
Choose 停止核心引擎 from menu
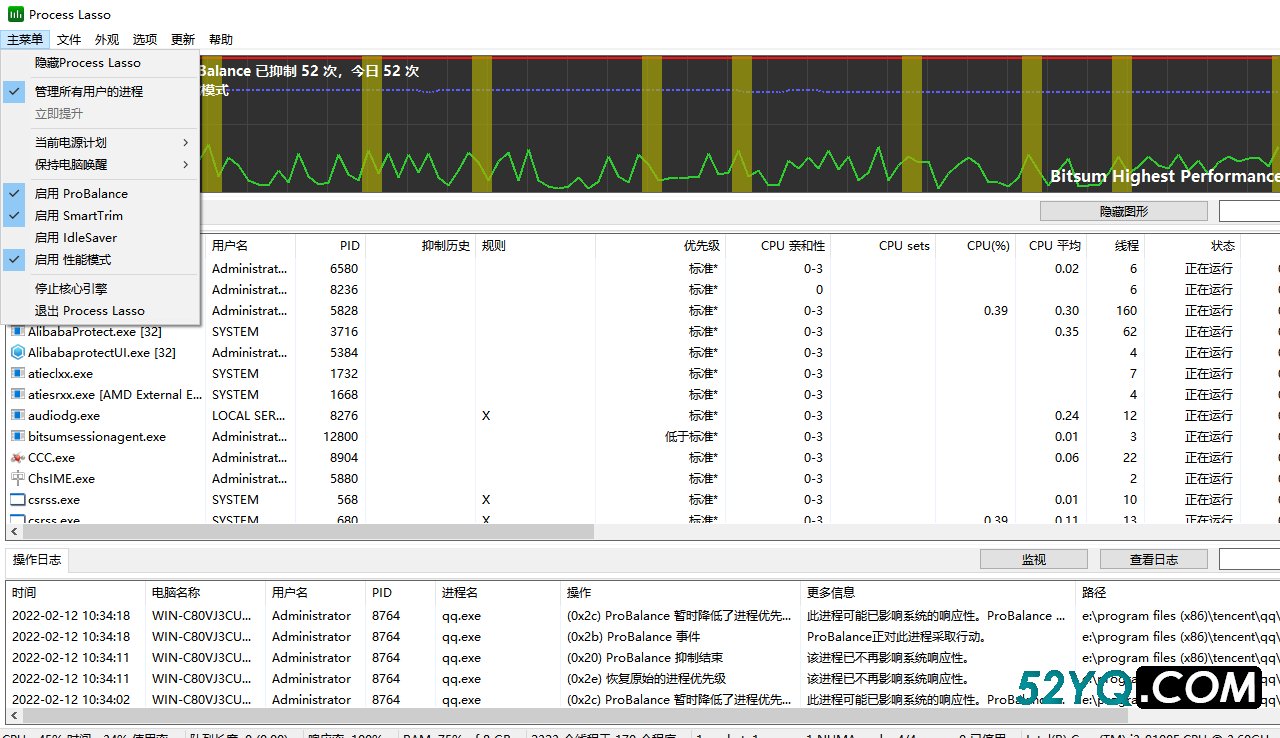101,288
